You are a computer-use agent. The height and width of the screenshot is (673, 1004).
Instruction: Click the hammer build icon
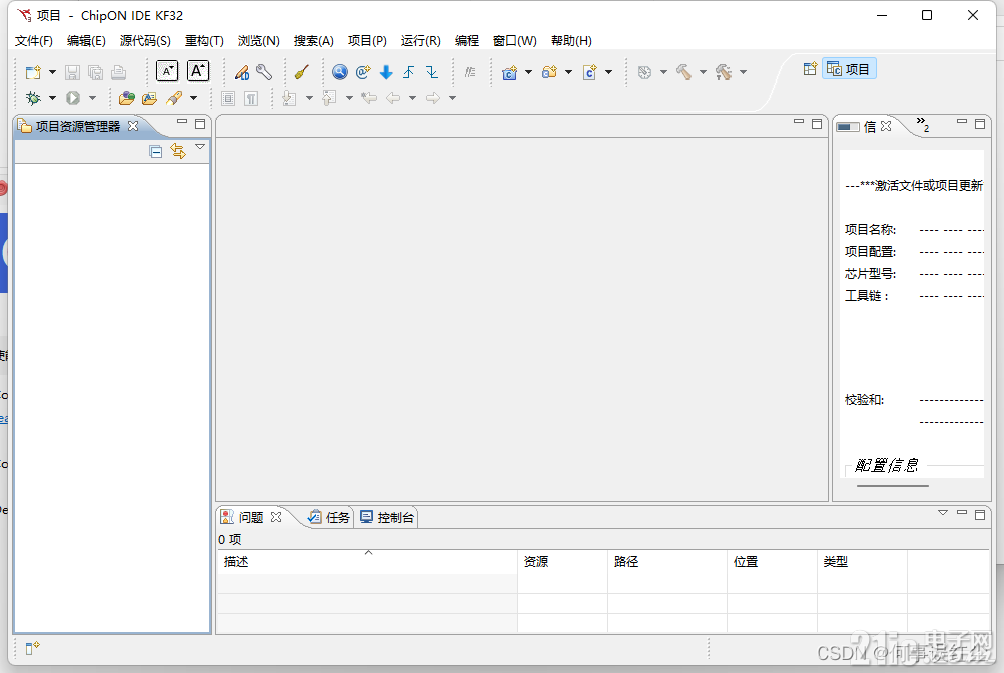click(x=684, y=72)
